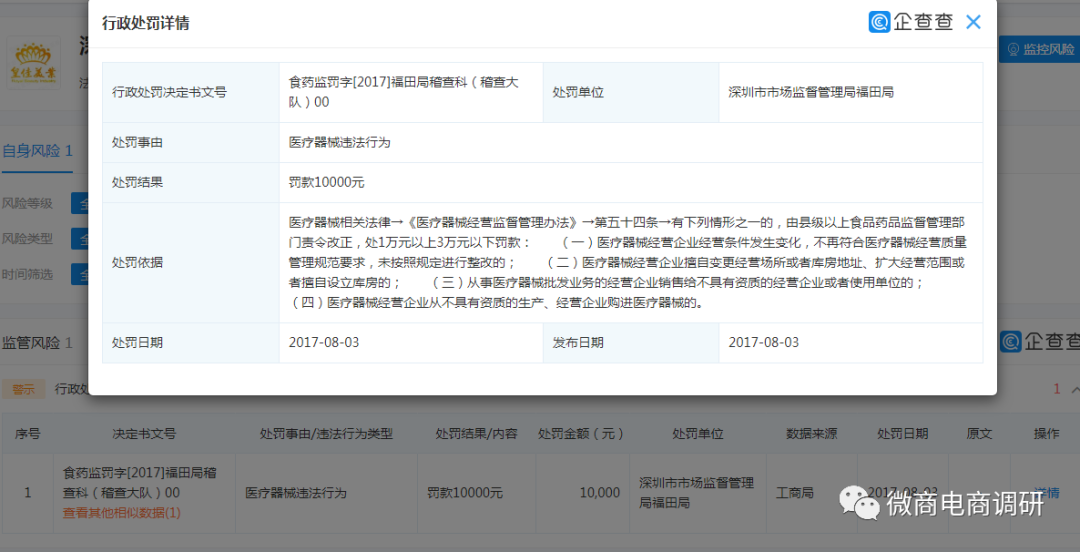The height and width of the screenshot is (552, 1080).
Task: Click 深圳市市场监督管理局福田局 in the dialog
Action: click(810, 92)
